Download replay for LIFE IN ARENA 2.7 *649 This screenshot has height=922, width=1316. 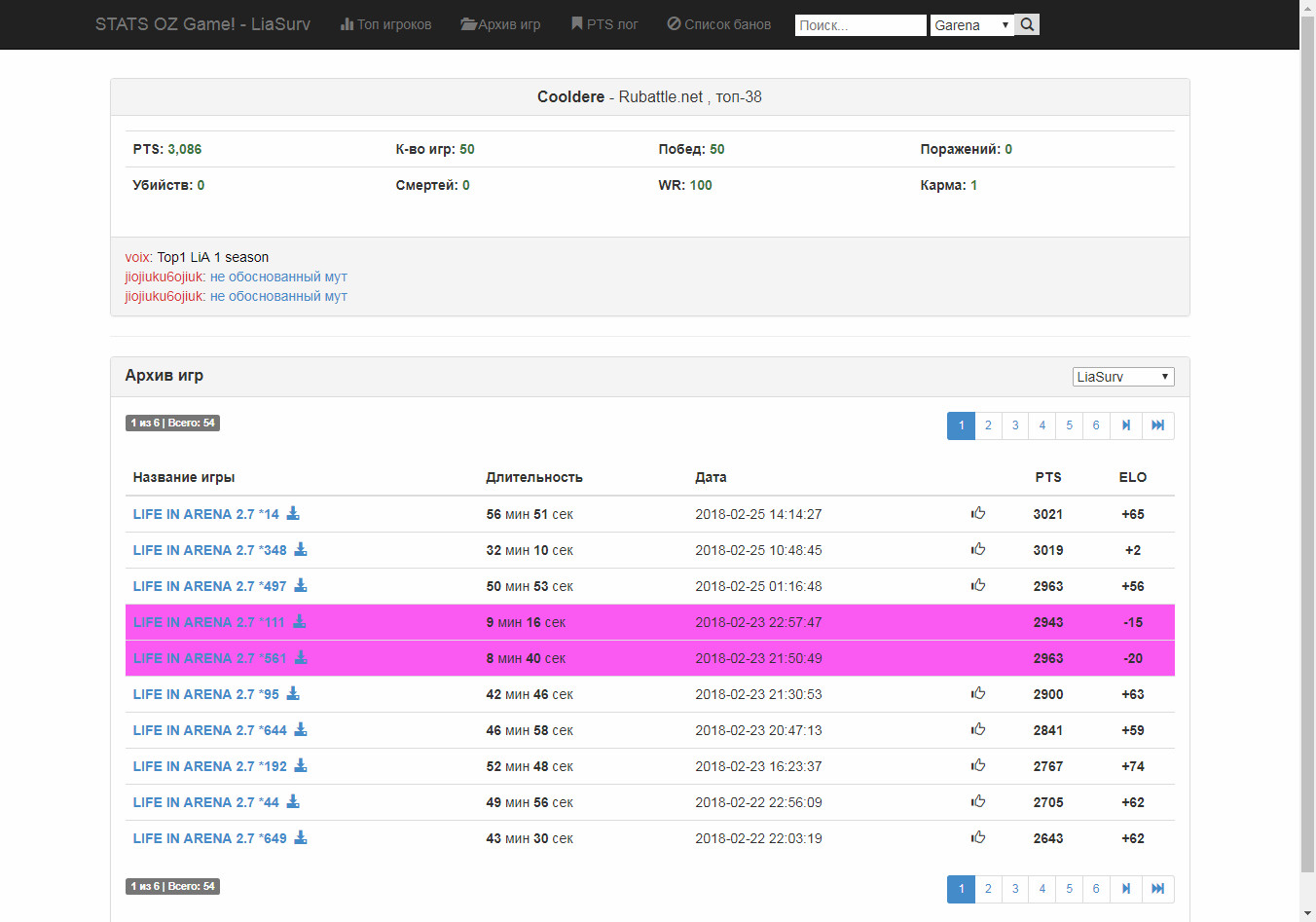(x=301, y=837)
